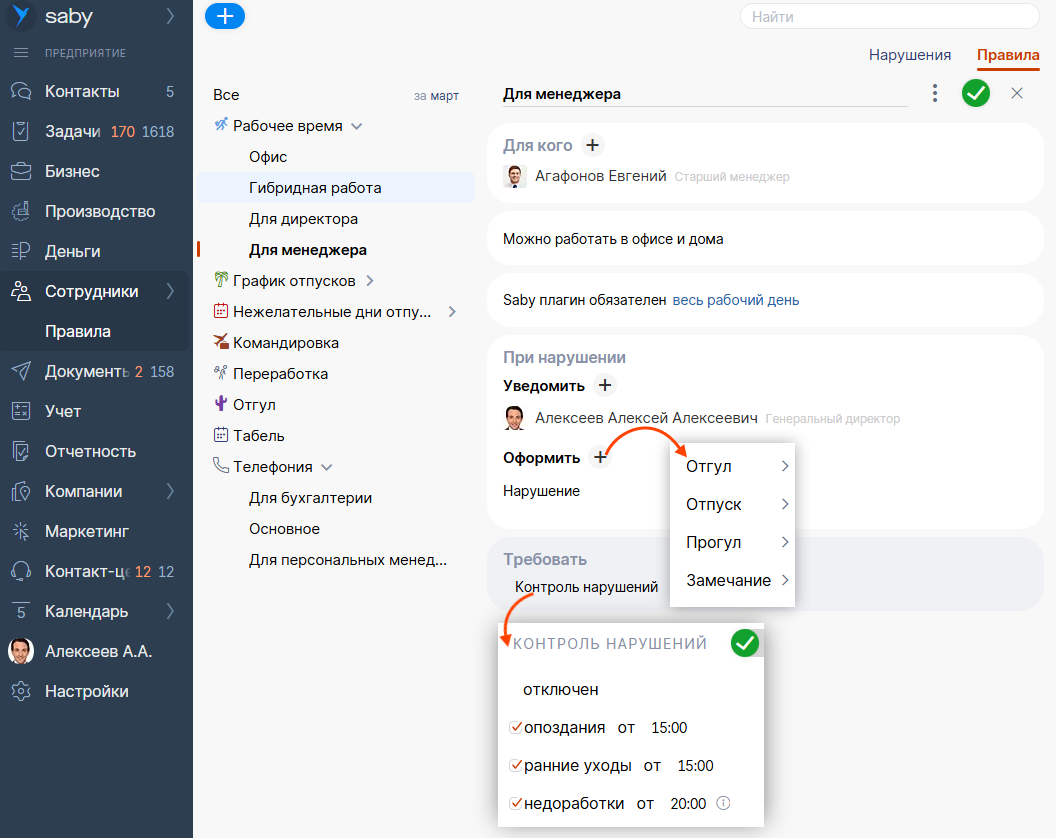The width and height of the screenshot is (1056, 838).
Task: Switch to the Нарушения tab
Action: pos(909,55)
